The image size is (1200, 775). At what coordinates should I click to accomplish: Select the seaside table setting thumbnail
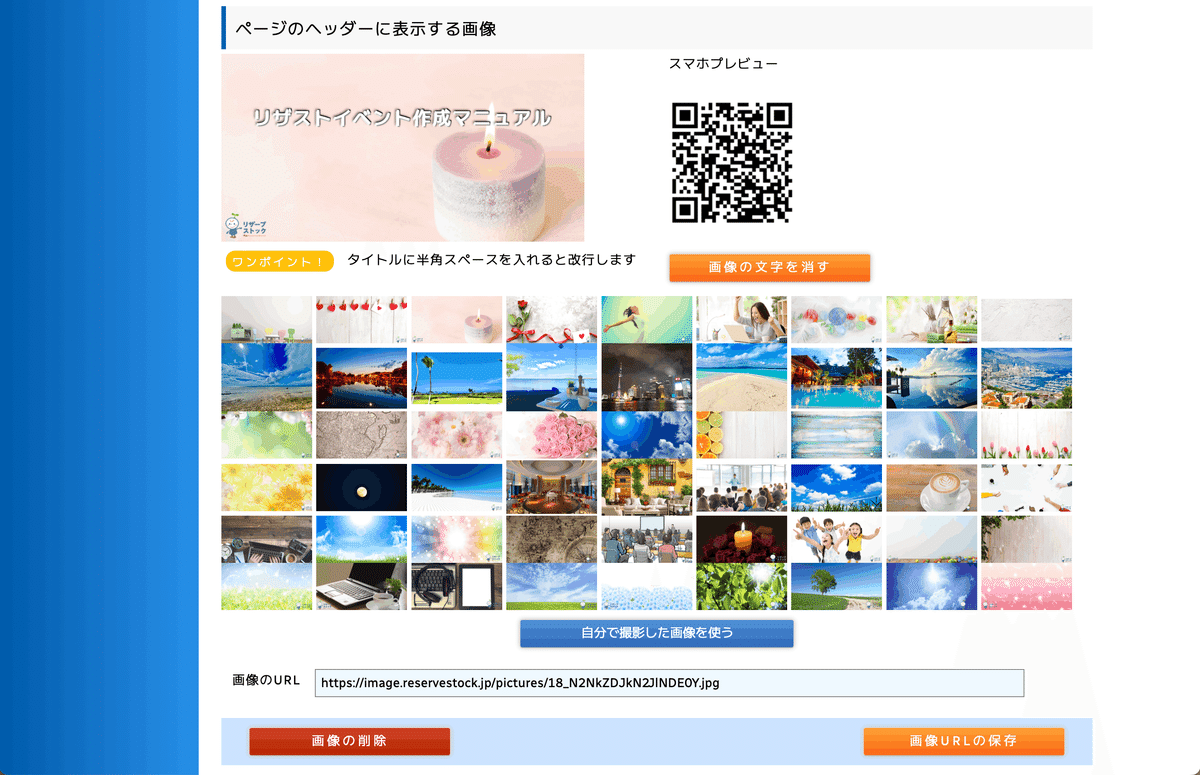click(551, 378)
